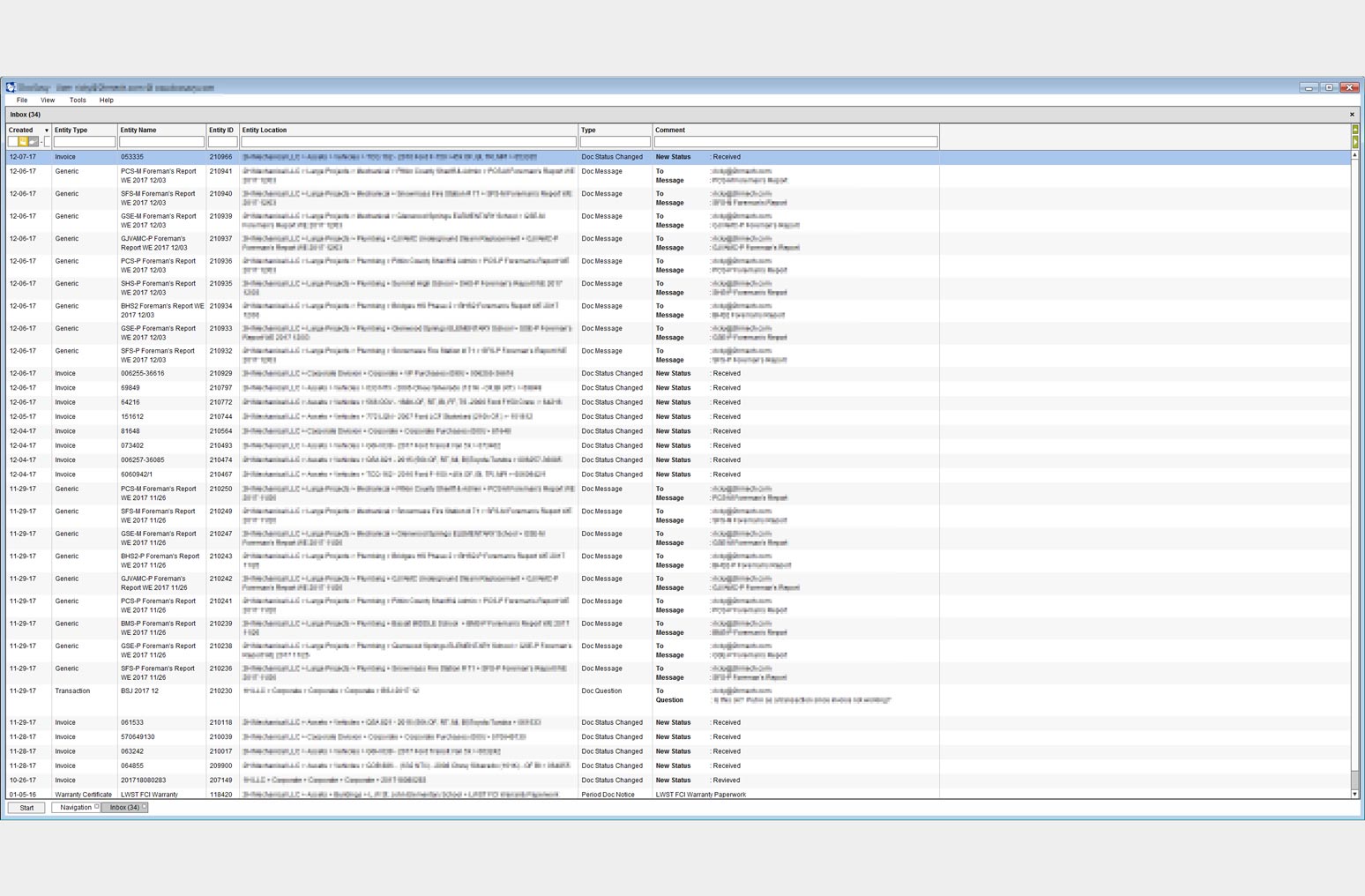This screenshot has width=1365, height=896.
Task: Select invoice 201718080283
Action: pyautogui.click(x=678, y=780)
